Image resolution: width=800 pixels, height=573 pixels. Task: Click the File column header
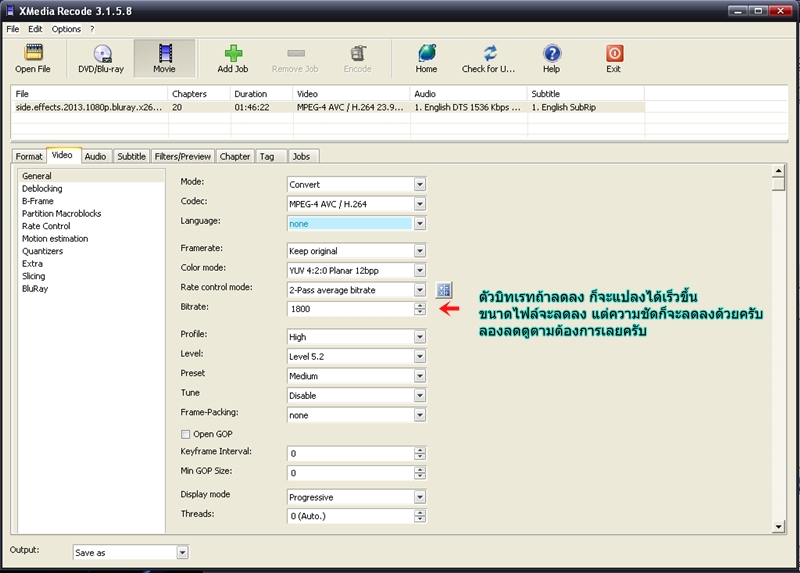pos(90,94)
